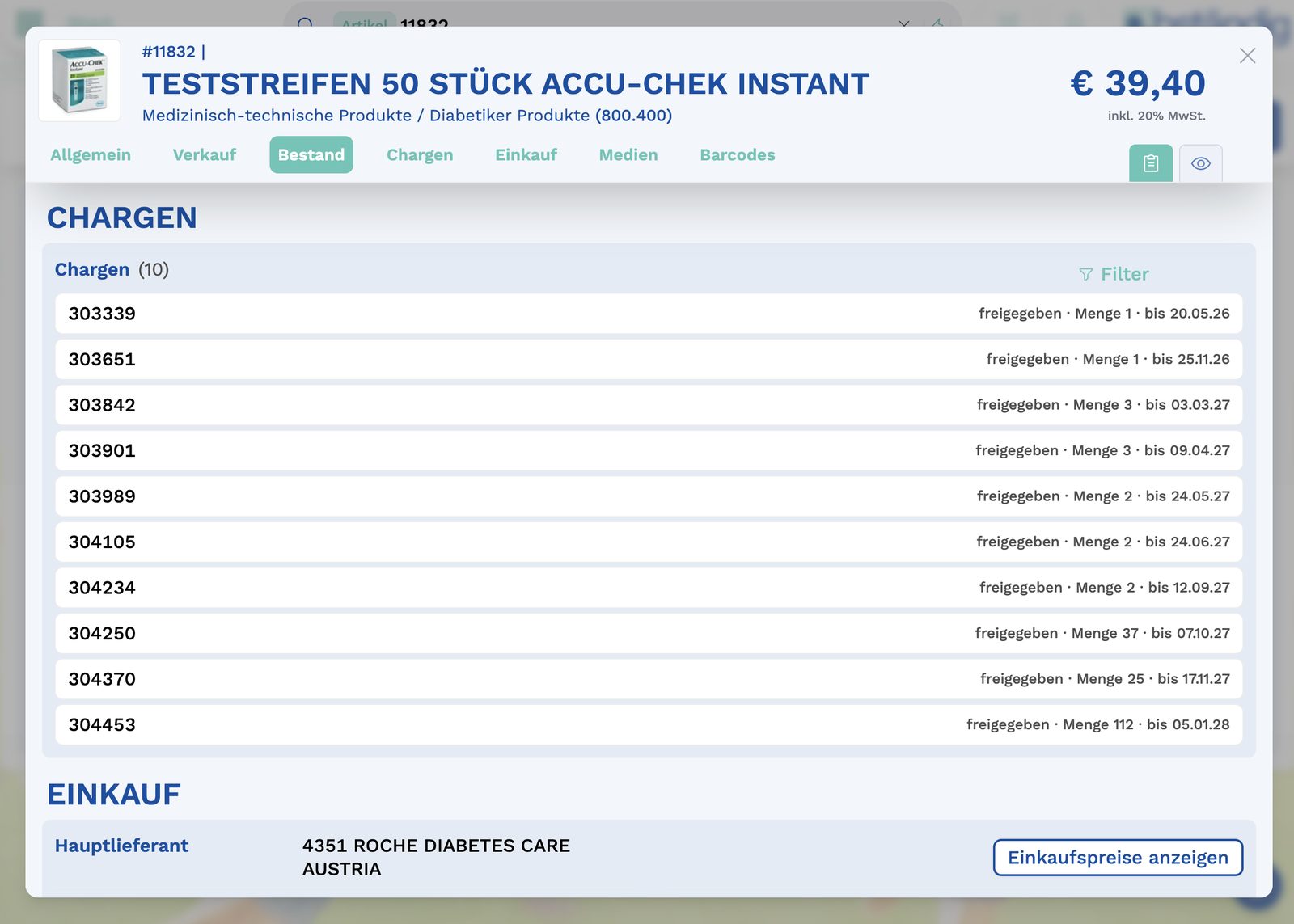Click batch number 304250

(x=102, y=634)
